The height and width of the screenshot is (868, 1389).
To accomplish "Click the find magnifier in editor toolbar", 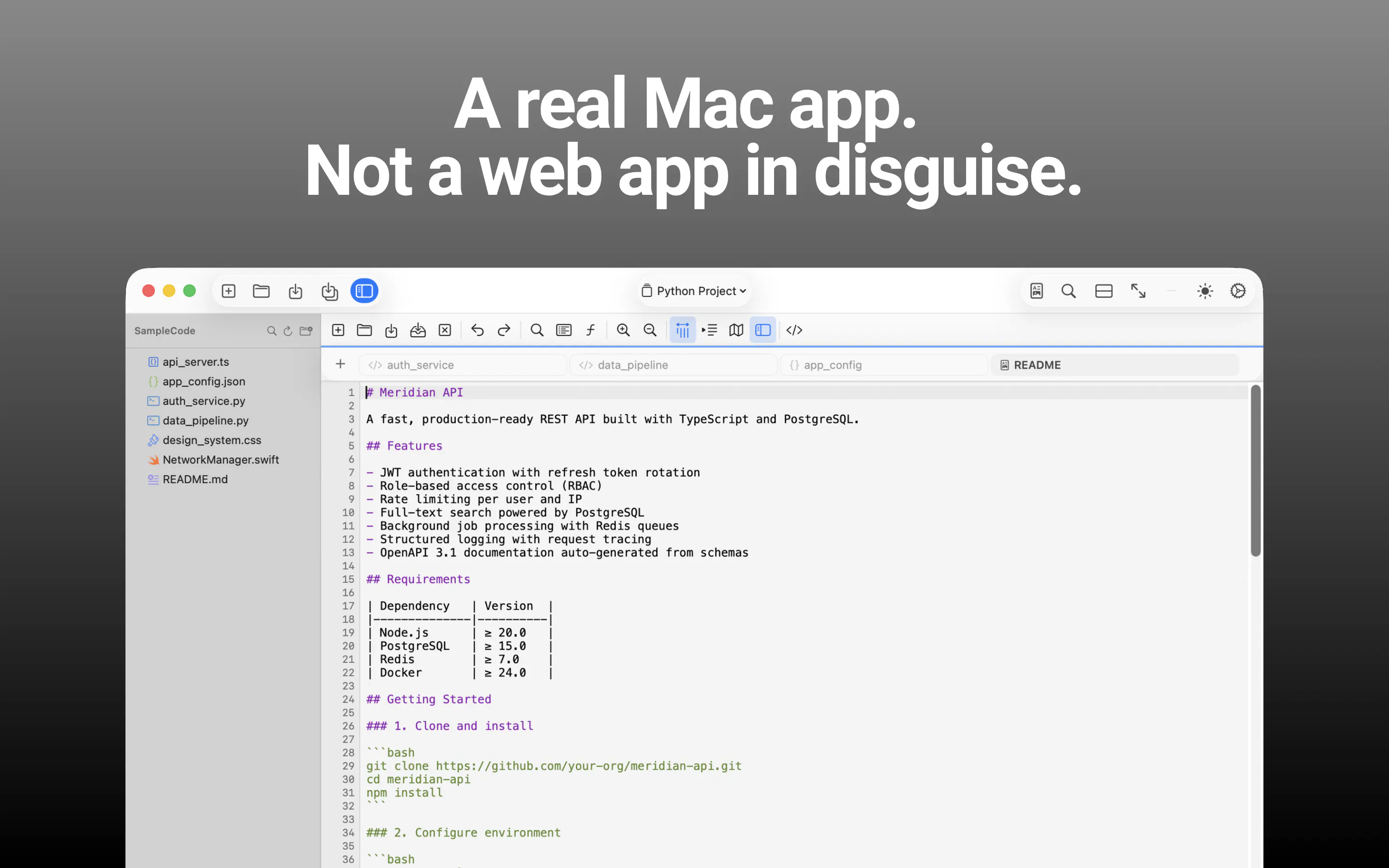I will pyautogui.click(x=537, y=330).
